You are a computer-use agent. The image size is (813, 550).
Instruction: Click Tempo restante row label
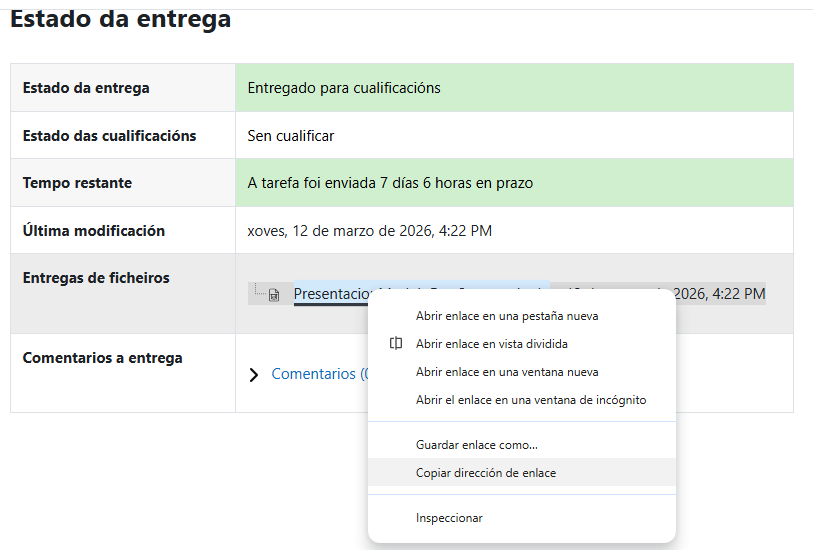pyautogui.click(x=77, y=183)
